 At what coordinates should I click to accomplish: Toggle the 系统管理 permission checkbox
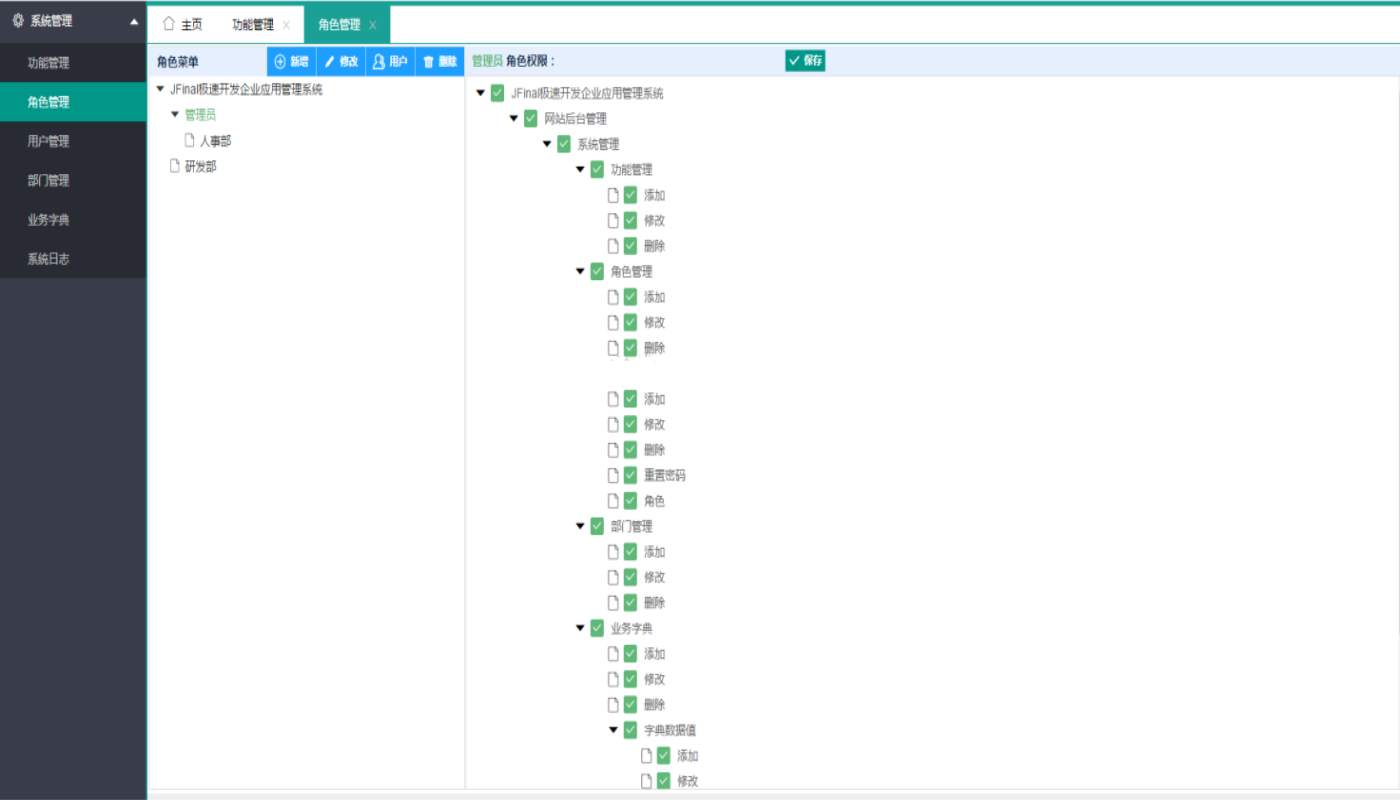pyautogui.click(x=564, y=144)
